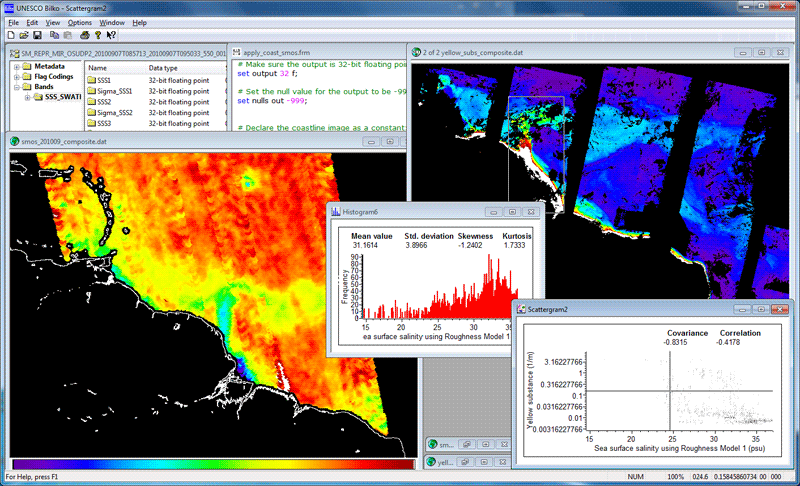Select the Flag Codings tree label
This screenshot has width=800, height=486.
(x=54, y=76)
